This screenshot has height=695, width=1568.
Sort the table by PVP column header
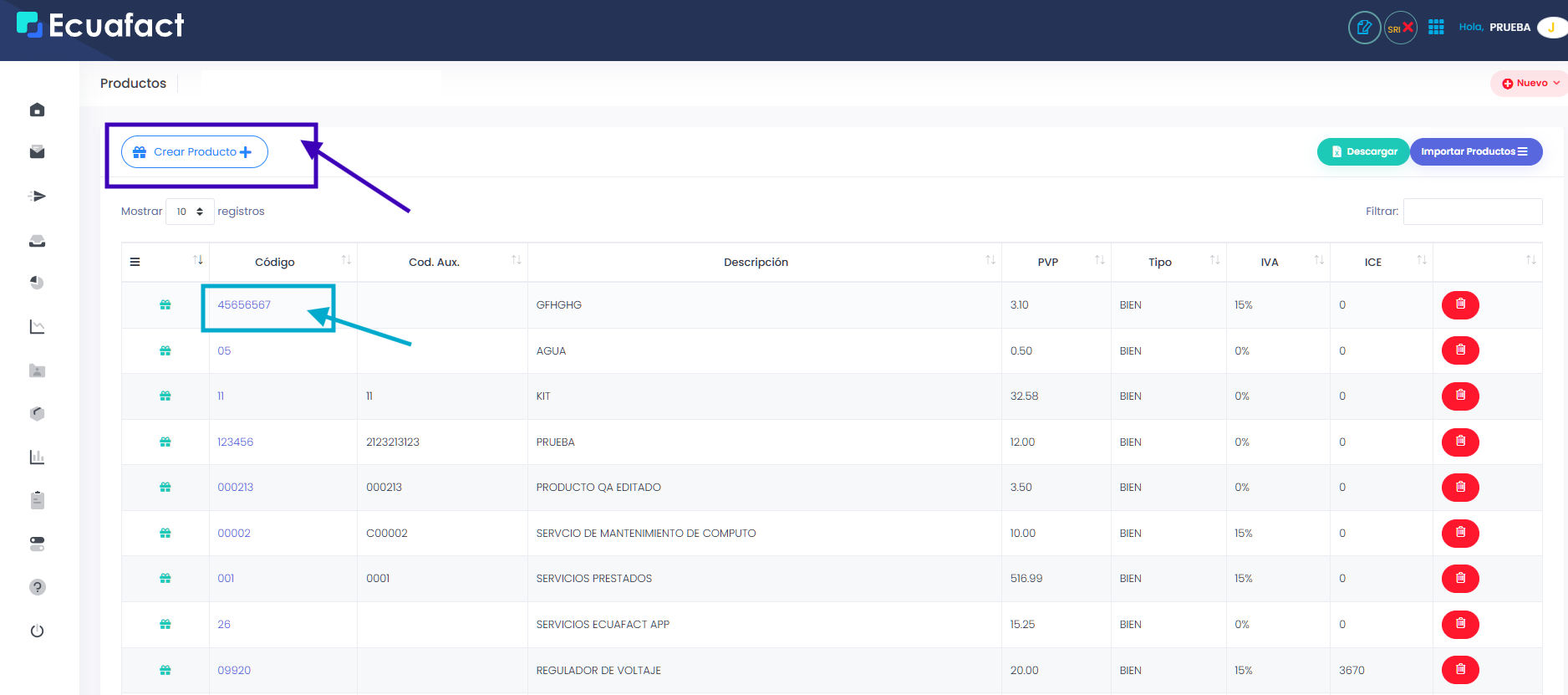1047,262
